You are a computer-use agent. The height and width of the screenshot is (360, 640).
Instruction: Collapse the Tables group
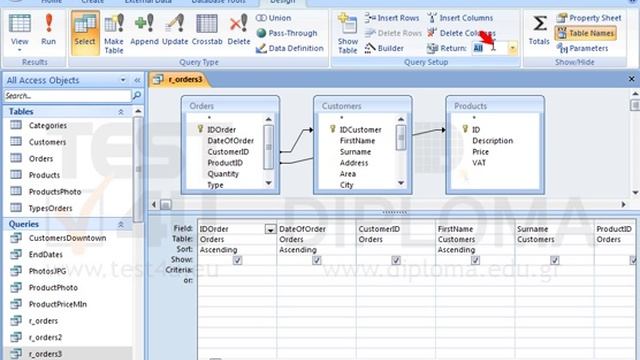121,111
